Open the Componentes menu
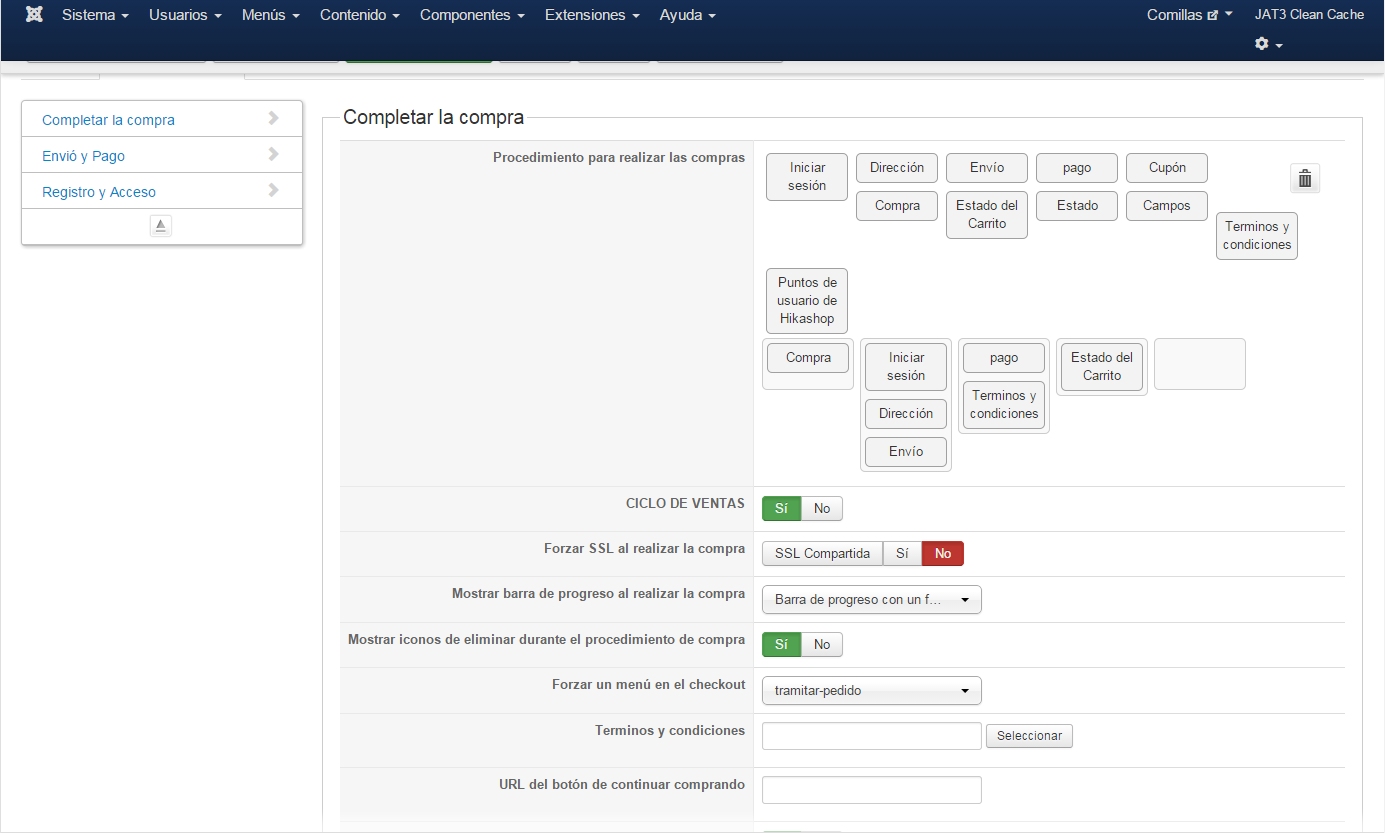 click(472, 15)
